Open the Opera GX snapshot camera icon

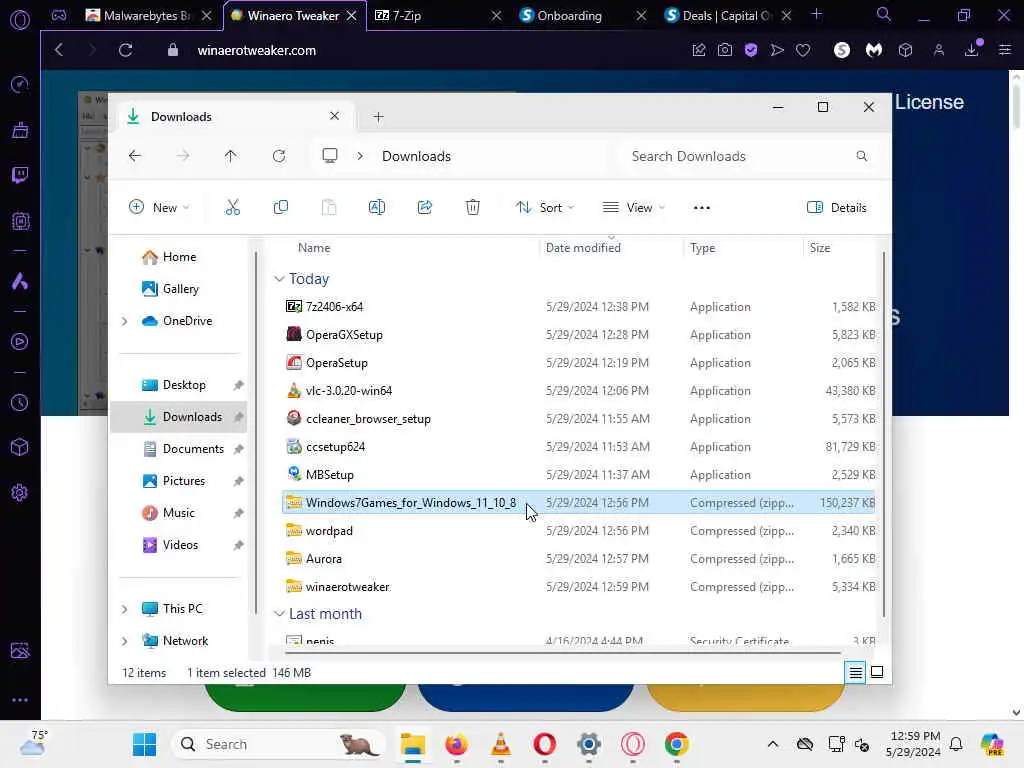[x=725, y=50]
